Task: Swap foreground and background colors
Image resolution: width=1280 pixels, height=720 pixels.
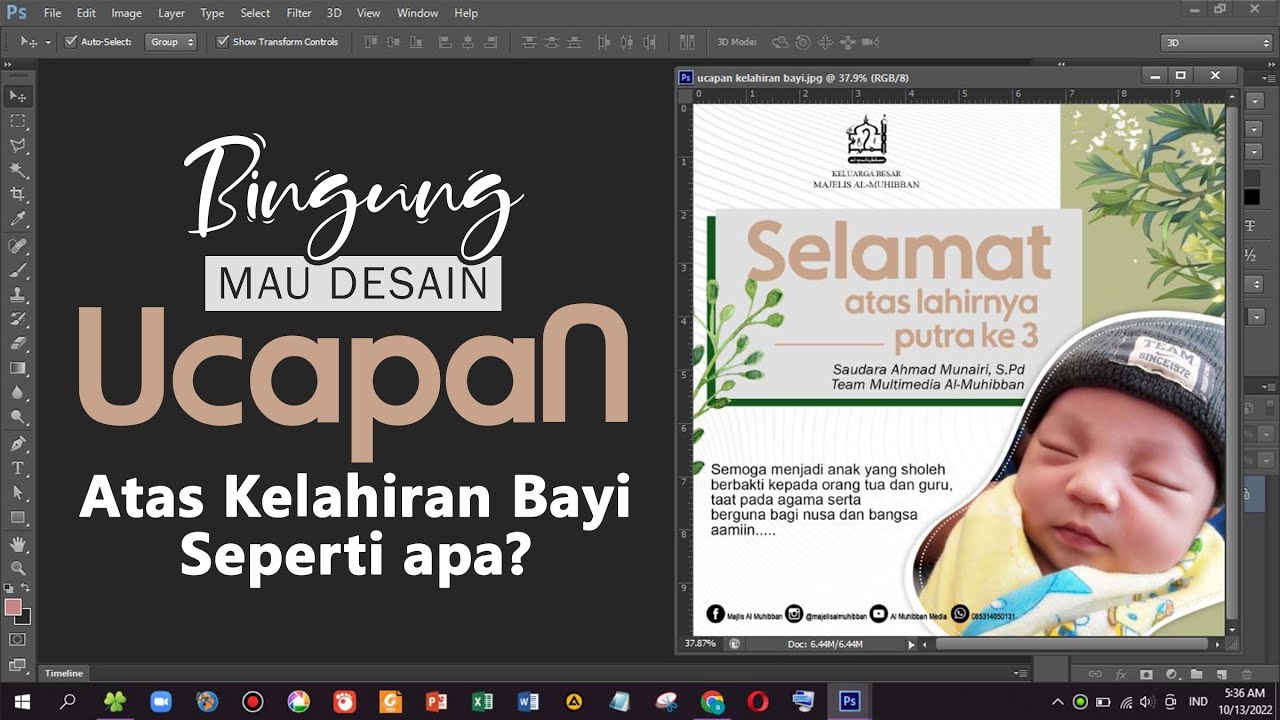Action: pos(27,588)
